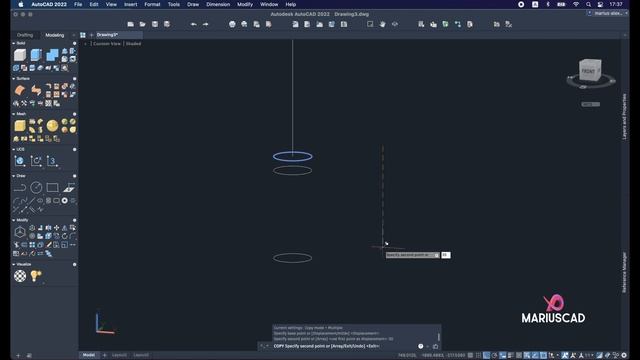The image size is (640, 360).
Task: Click the New drawing toolbar icon
Action: pyautogui.click(x=131, y=24)
